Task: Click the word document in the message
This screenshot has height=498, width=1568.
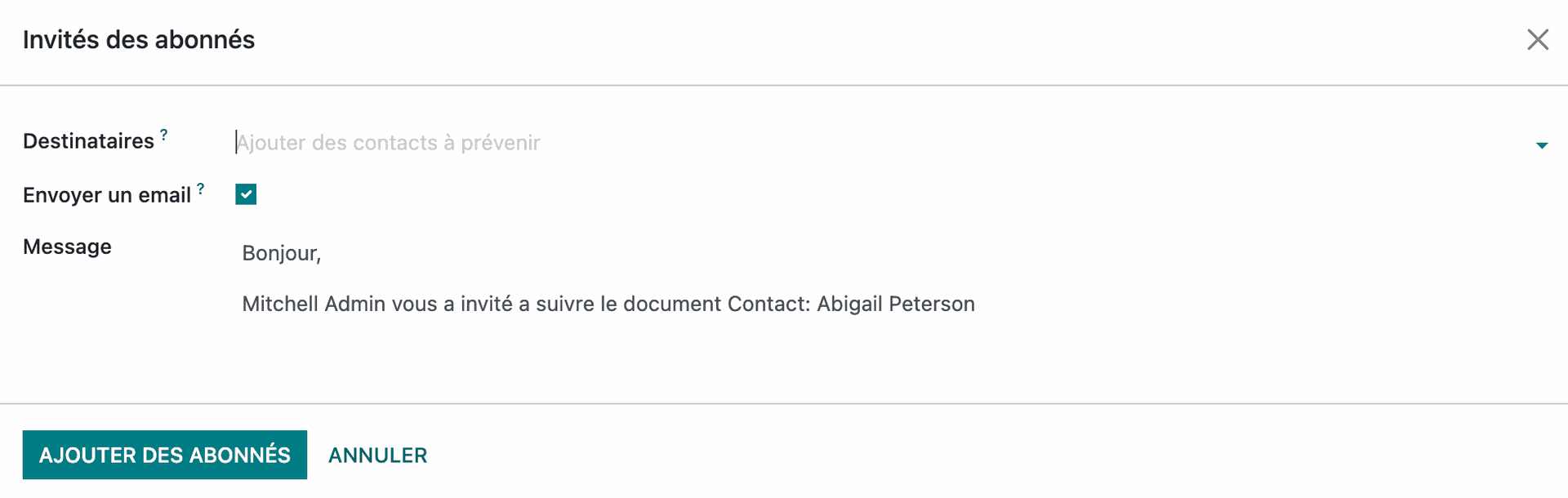Action: coord(672,304)
